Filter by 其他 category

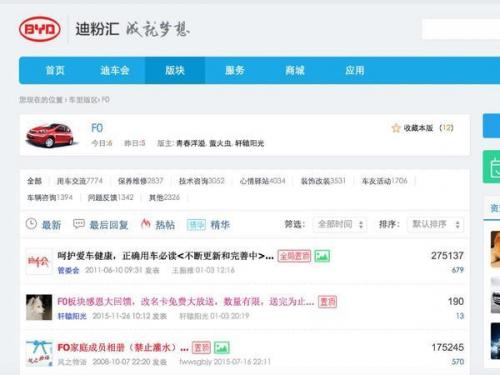[164, 197]
